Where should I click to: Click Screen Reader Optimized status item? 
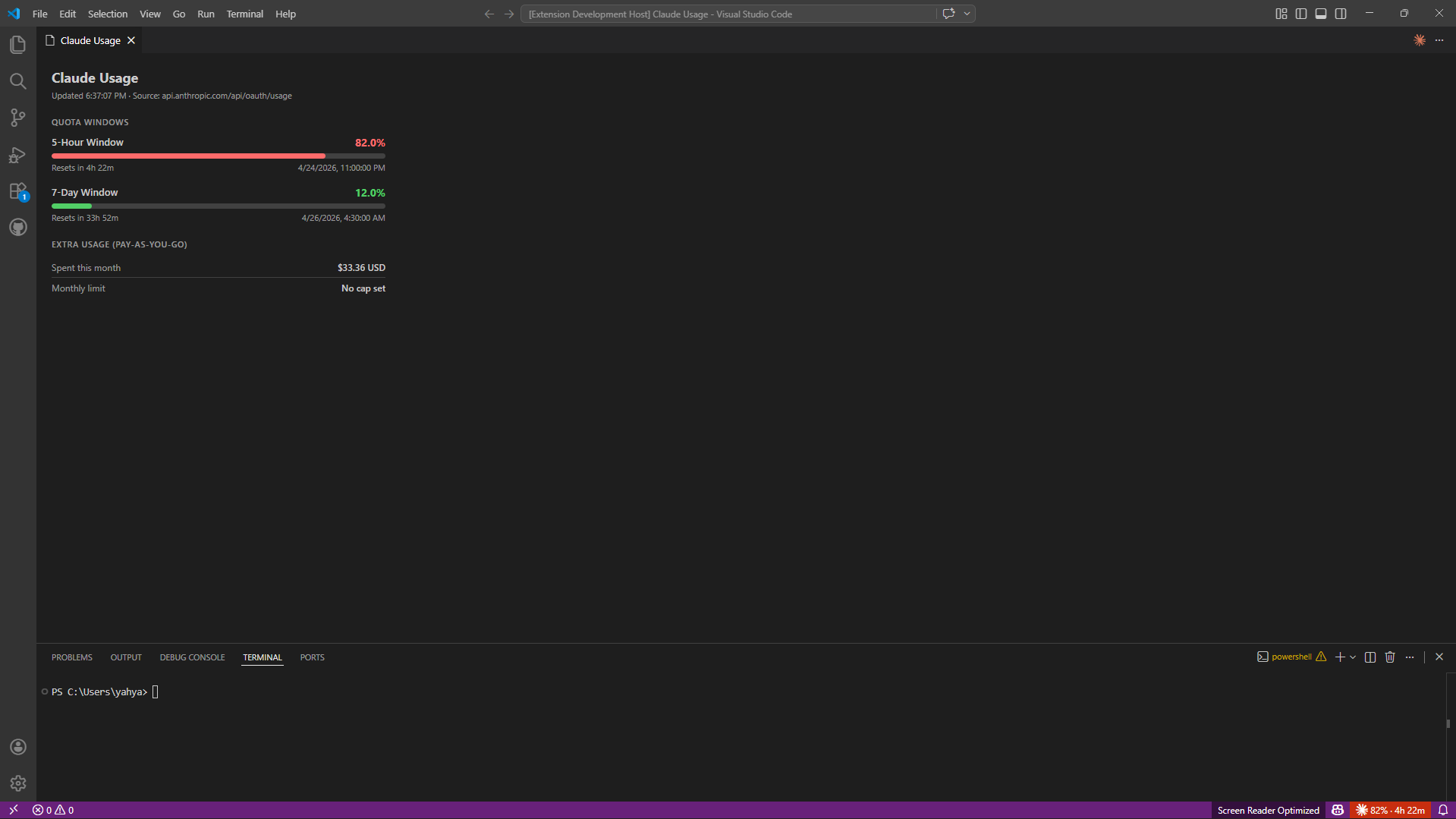pos(1269,810)
